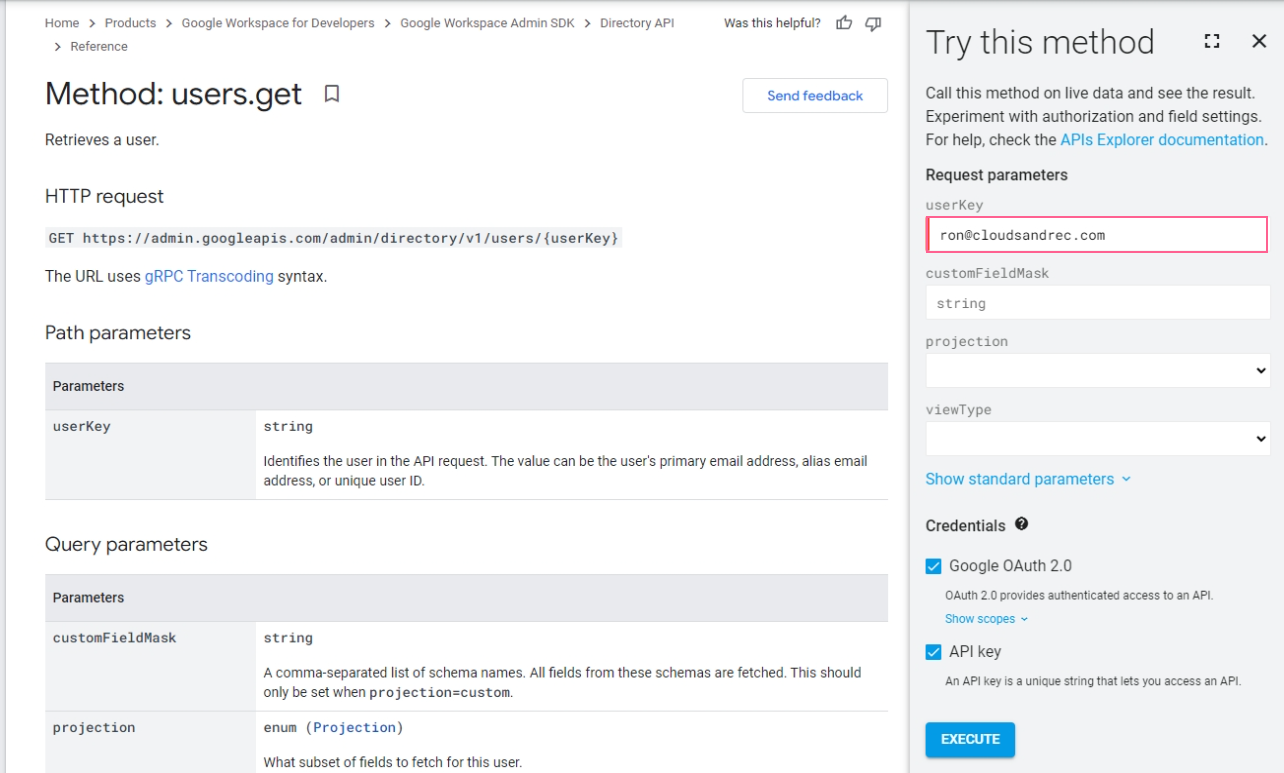
Task: Expand Show scopes under OAuth 2.0
Action: coord(981,618)
